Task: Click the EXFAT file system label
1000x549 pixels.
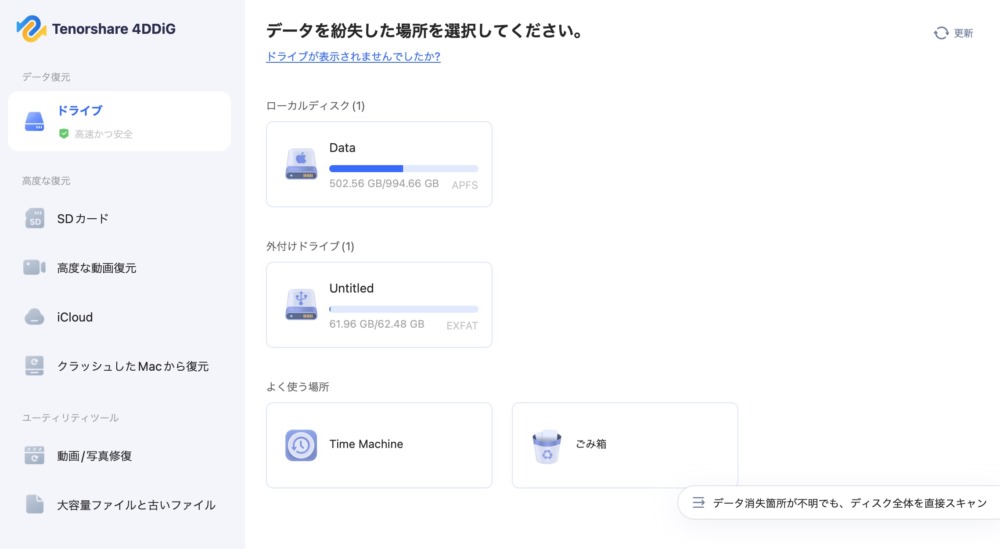Action: point(462,326)
